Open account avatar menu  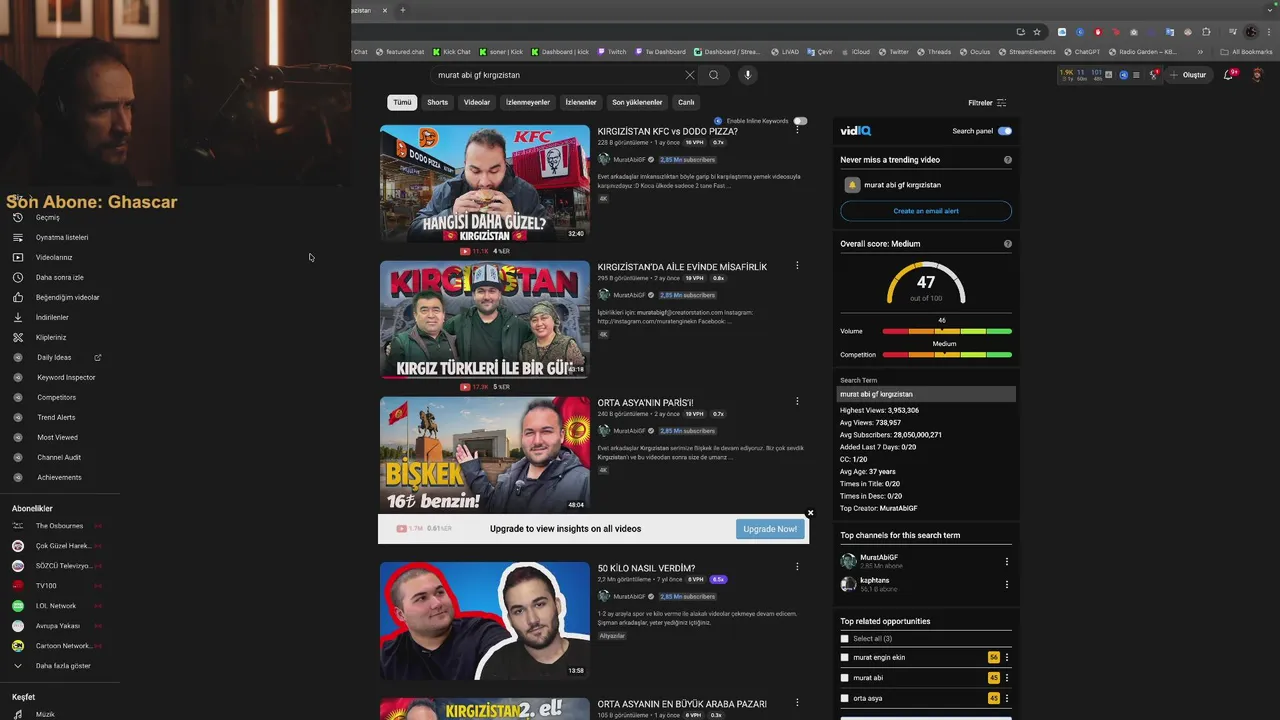[x=1258, y=75]
